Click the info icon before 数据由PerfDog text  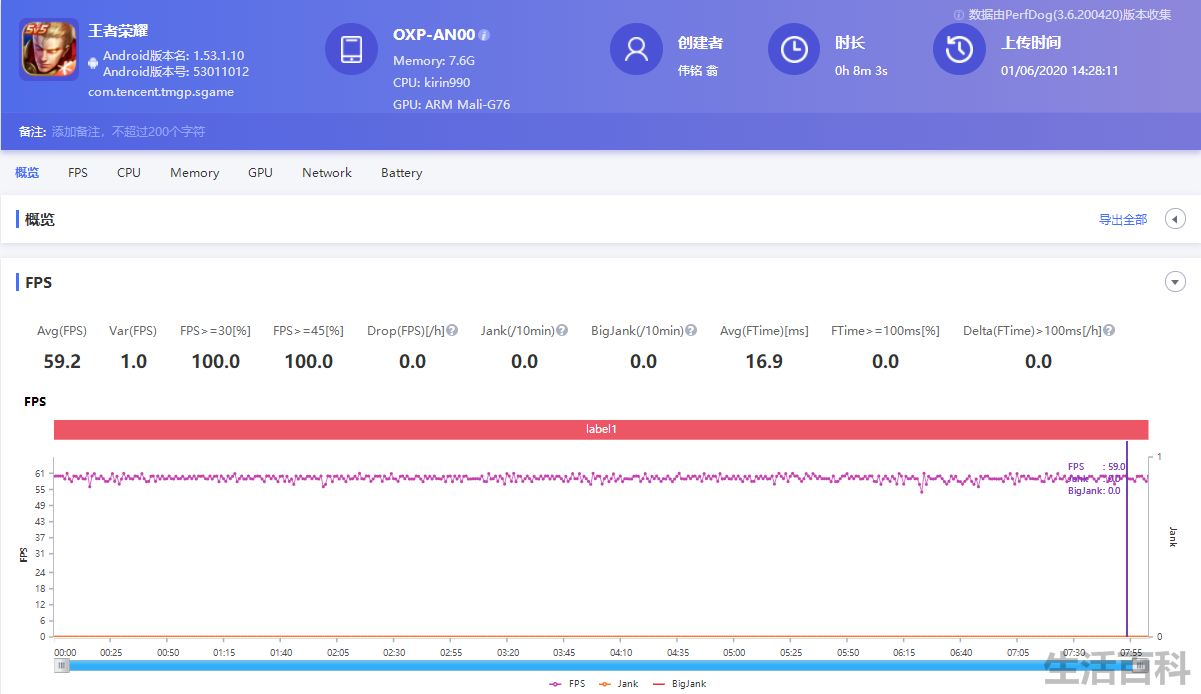point(959,15)
